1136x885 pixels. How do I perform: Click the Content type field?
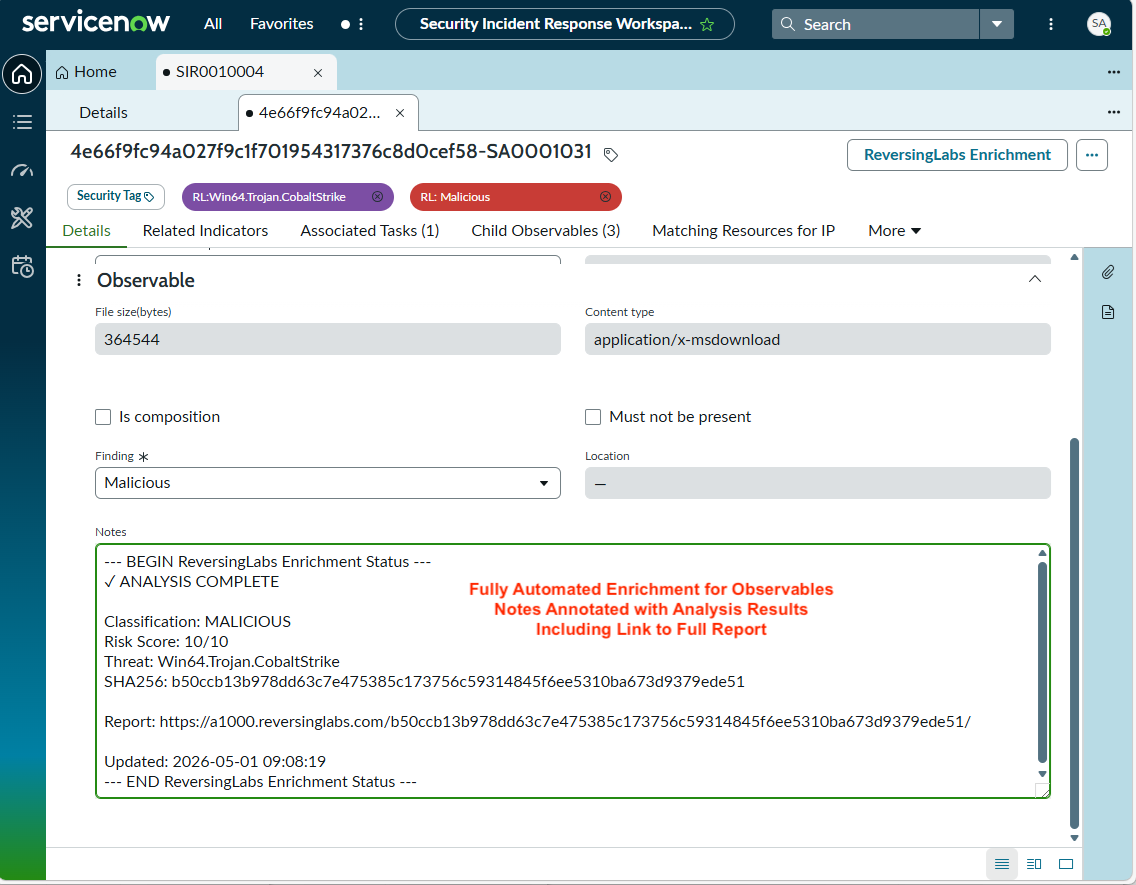(x=817, y=340)
